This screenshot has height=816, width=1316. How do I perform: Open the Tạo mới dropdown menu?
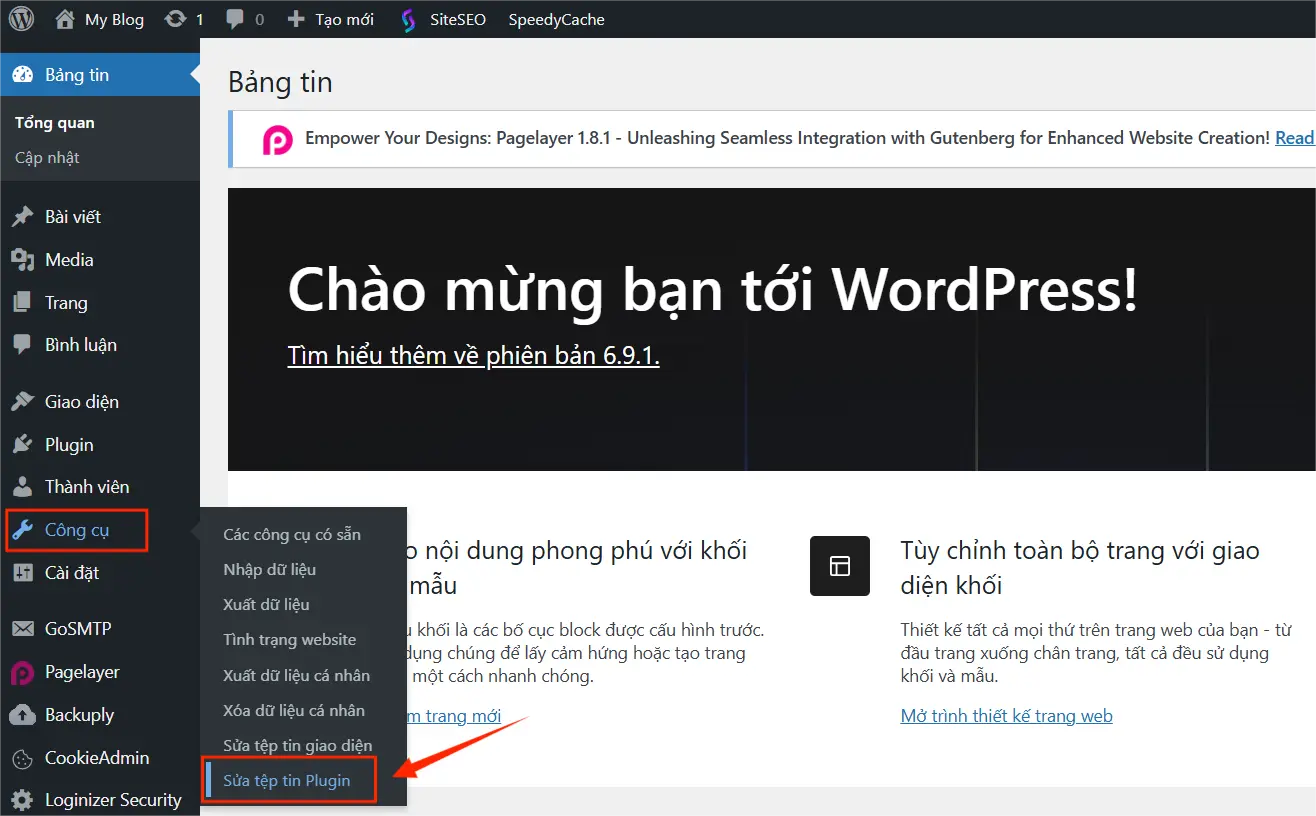[330, 19]
